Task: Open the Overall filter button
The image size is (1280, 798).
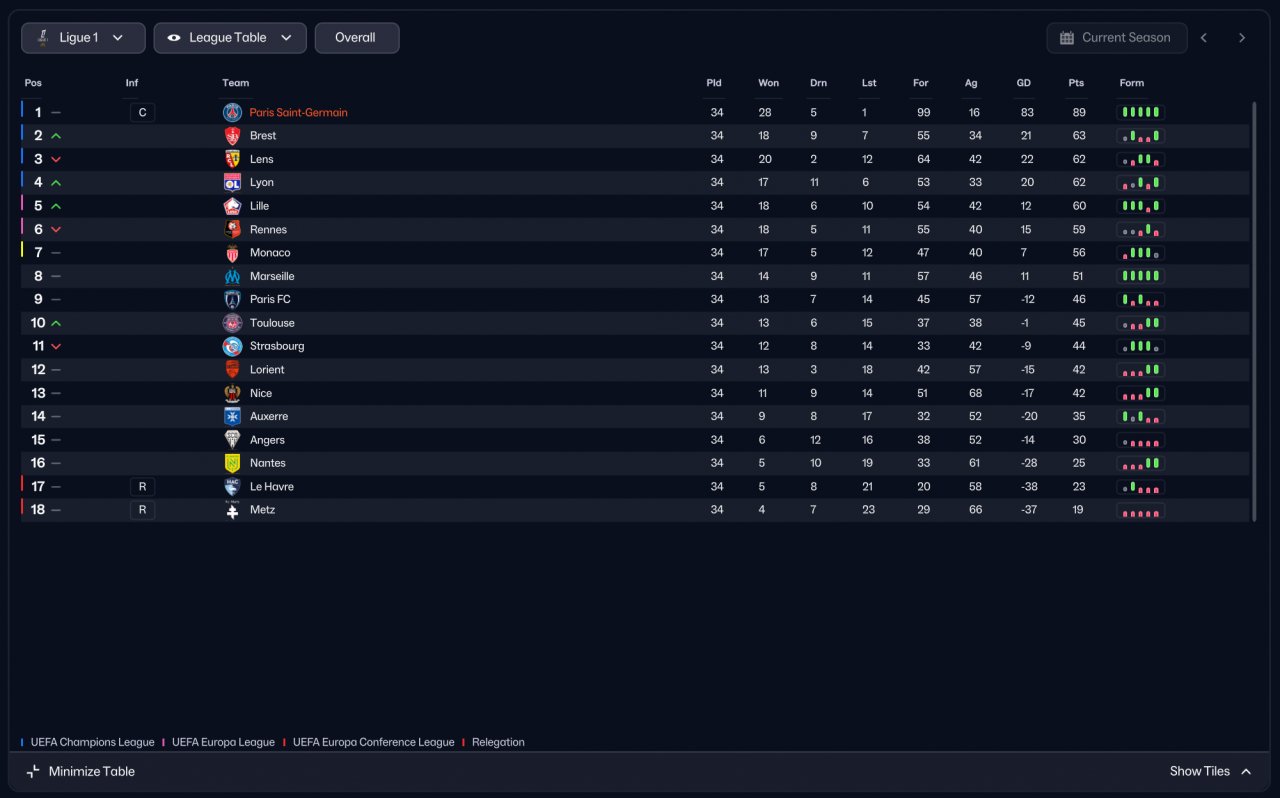Action: pos(357,38)
